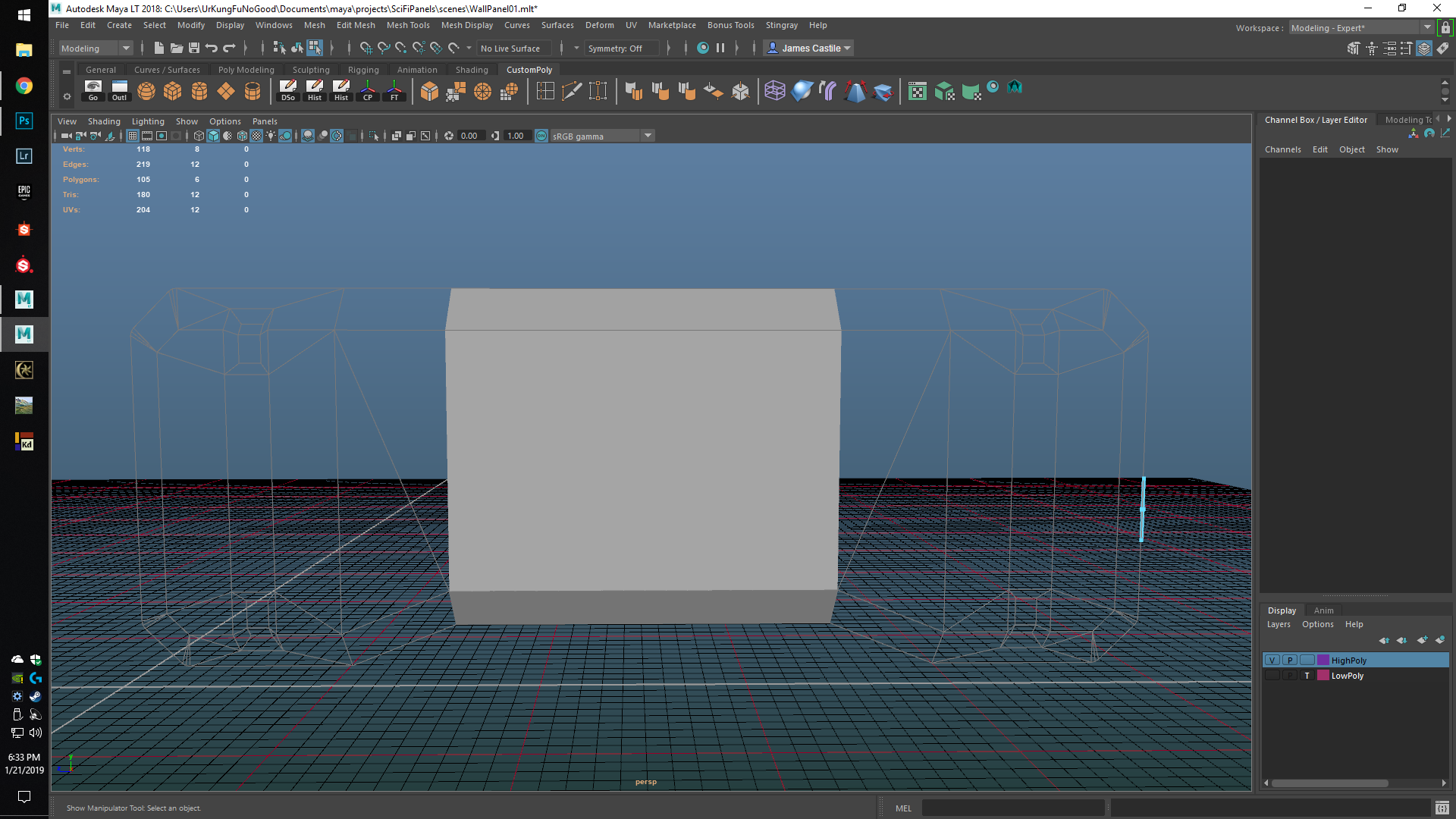Viewport: 1456px width, 819px height.
Task: Open the Mesh Tools menu
Action: point(408,25)
